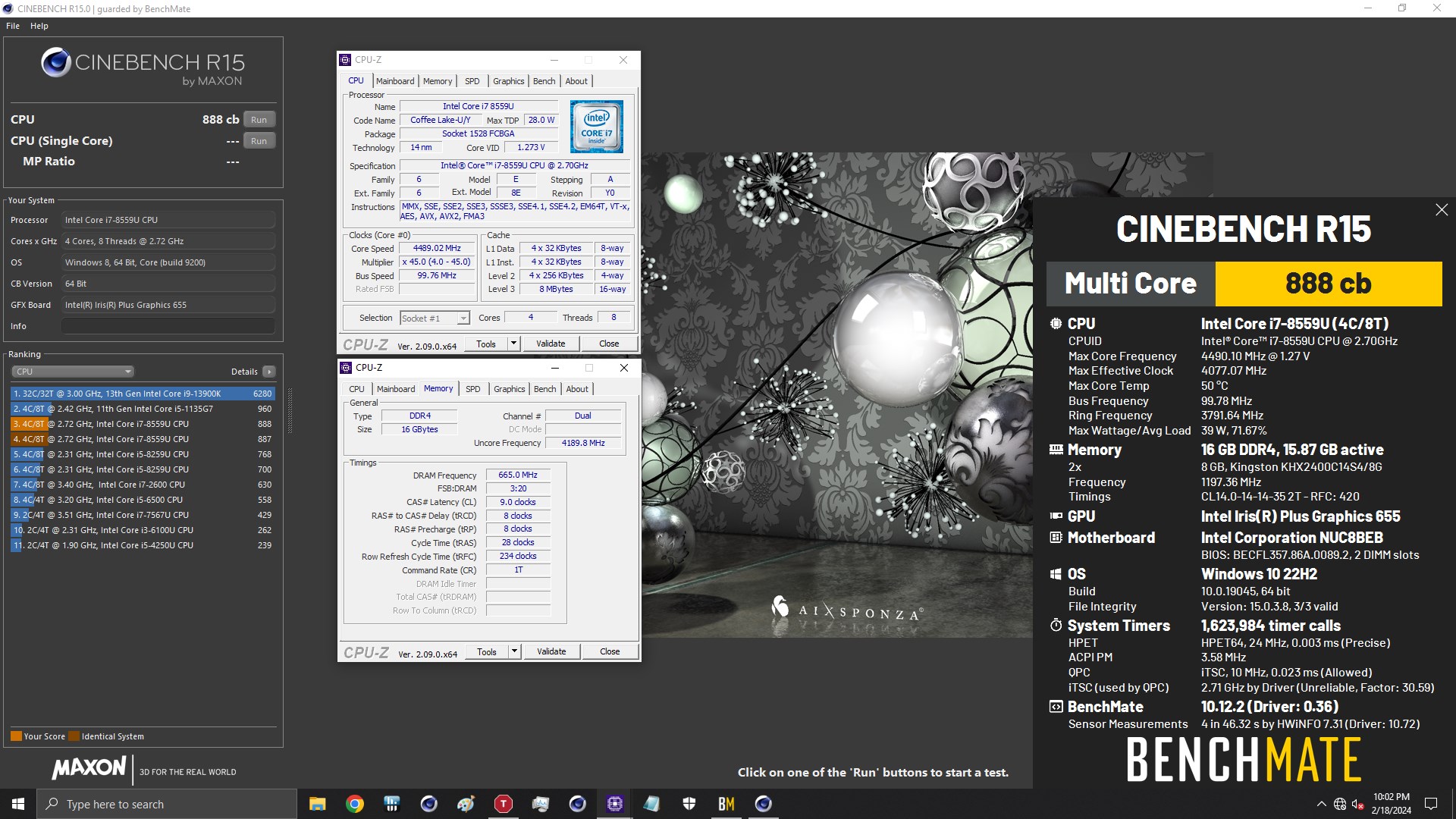Open the File menu
Viewport: 1456px width, 819px height.
13,26
